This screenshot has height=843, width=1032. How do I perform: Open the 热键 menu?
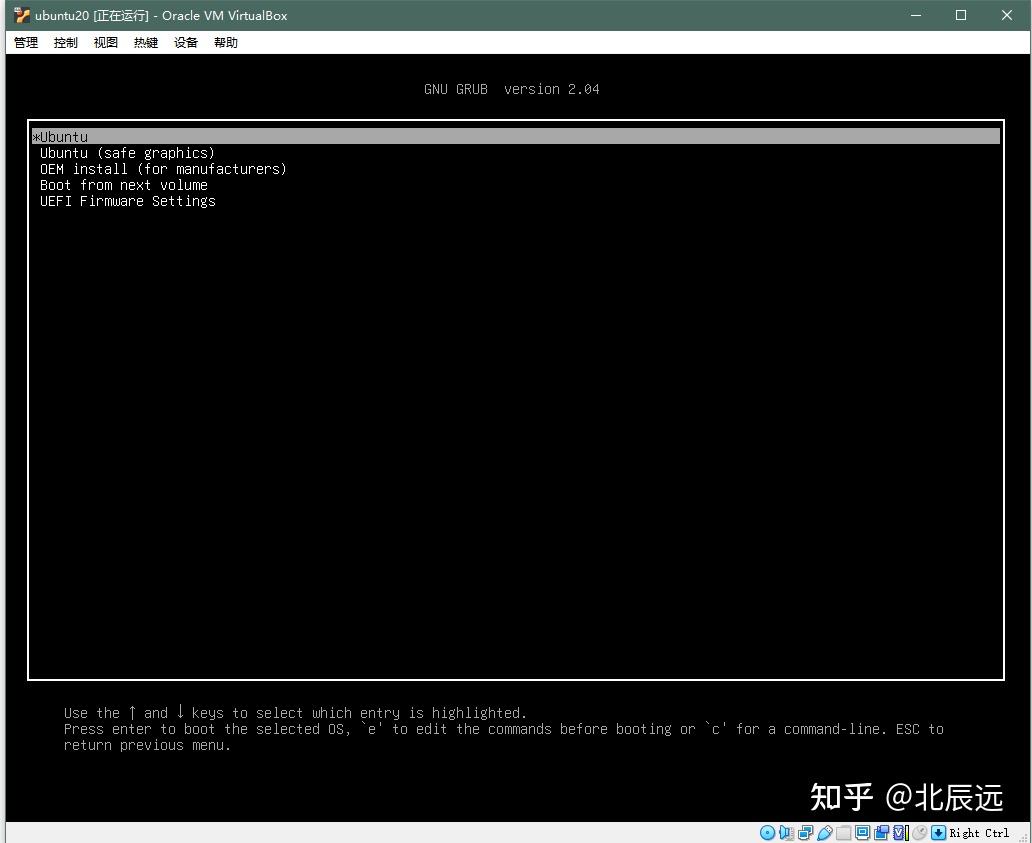[x=146, y=43]
